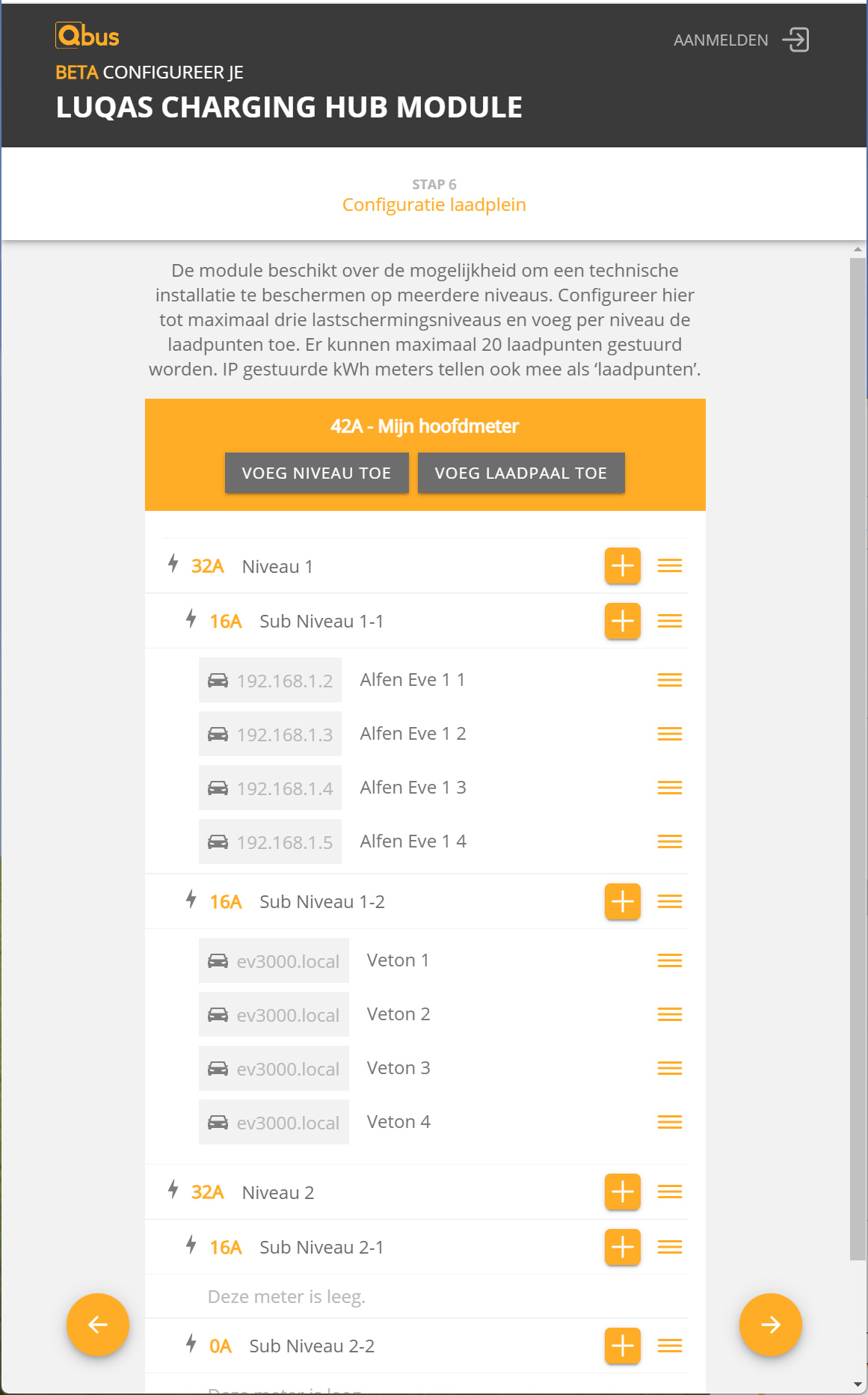Open the Niveau 1 hamburger menu

tap(670, 565)
